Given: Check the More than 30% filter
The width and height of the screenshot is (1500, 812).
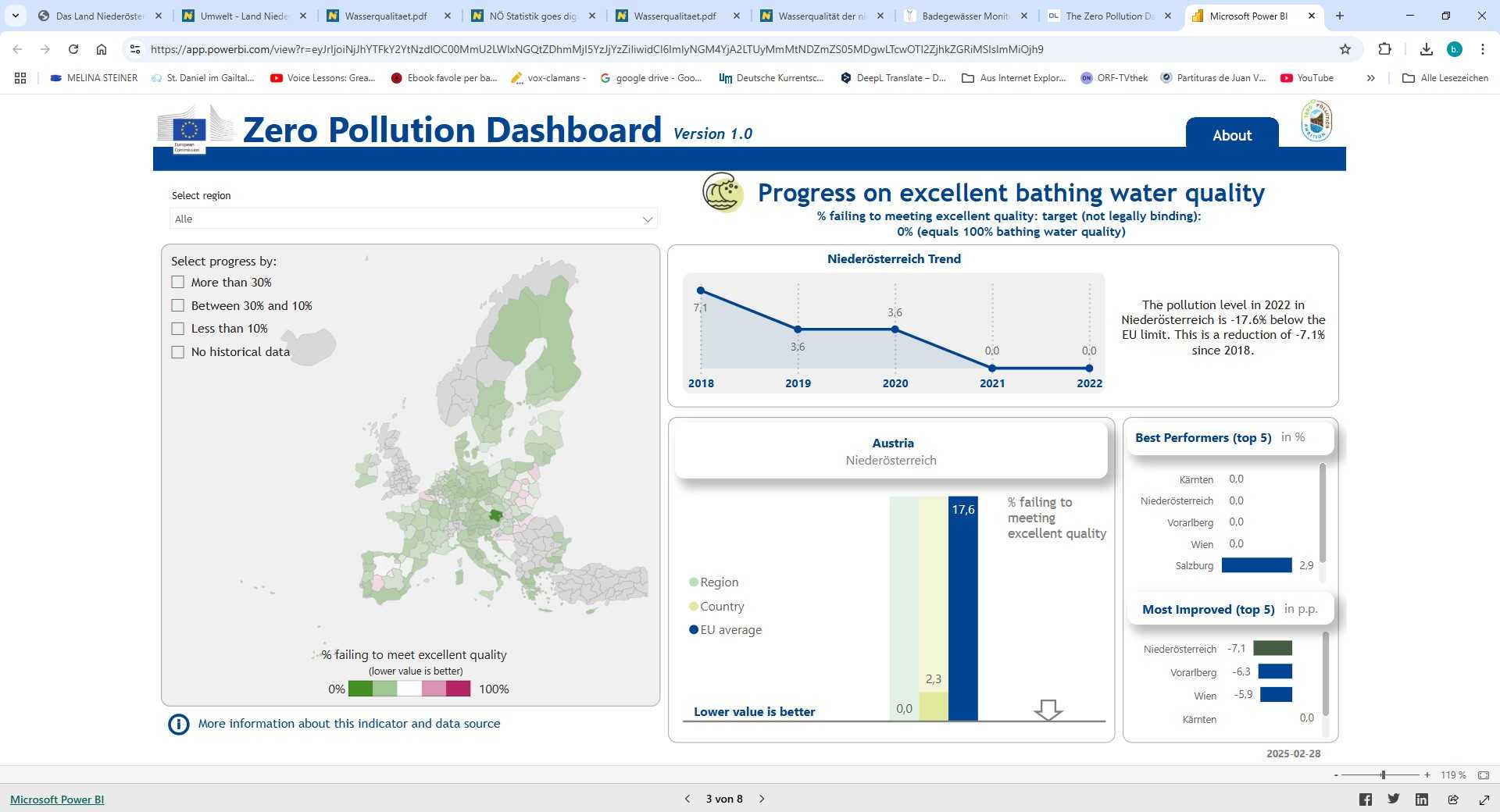Looking at the screenshot, I should [177, 282].
